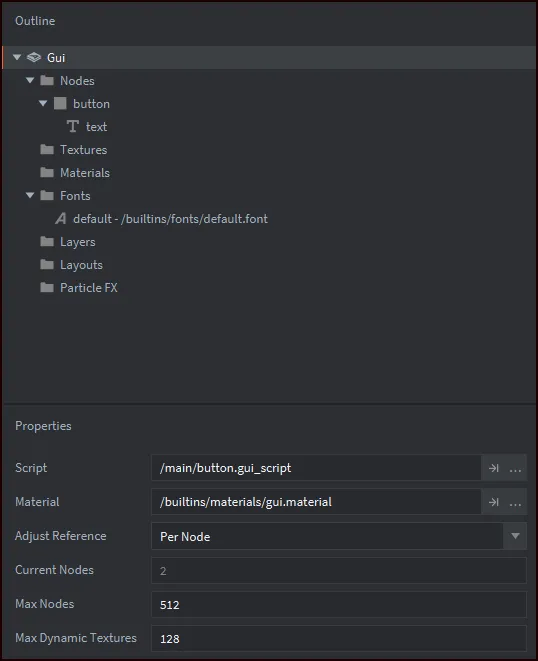The image size is (538, 661).
Task: Click the Script path input field
Action: 316,468
